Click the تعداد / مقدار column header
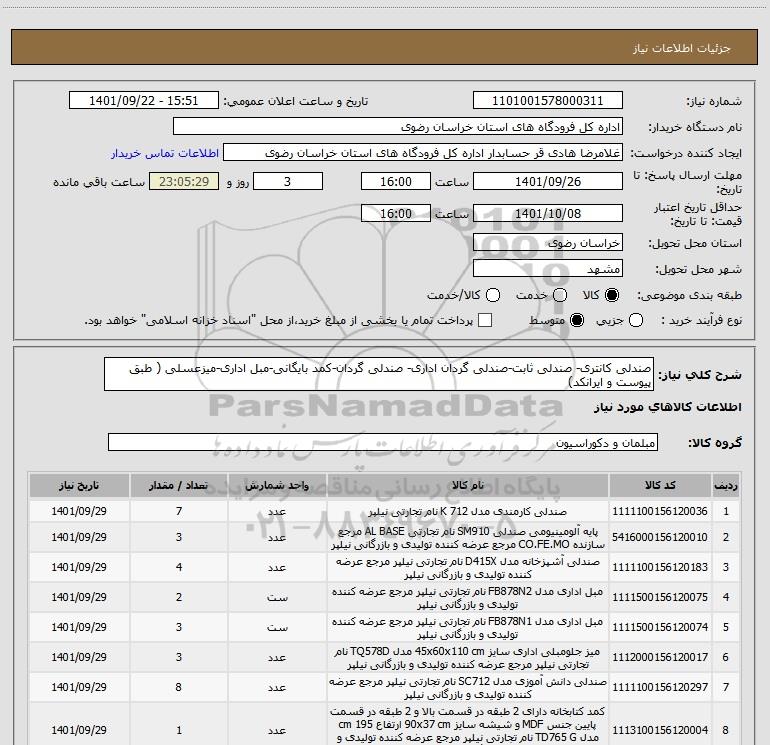 point(179,485)
